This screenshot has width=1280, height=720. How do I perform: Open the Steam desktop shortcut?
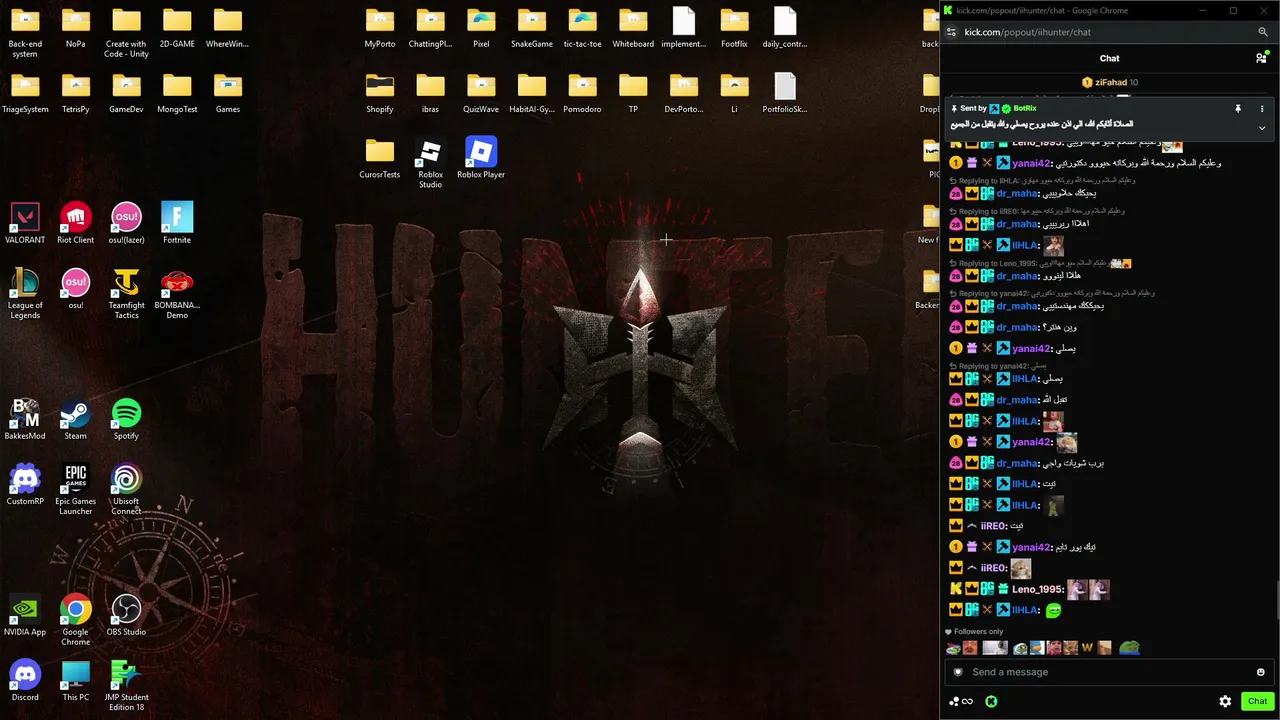[x=76, y=419]
